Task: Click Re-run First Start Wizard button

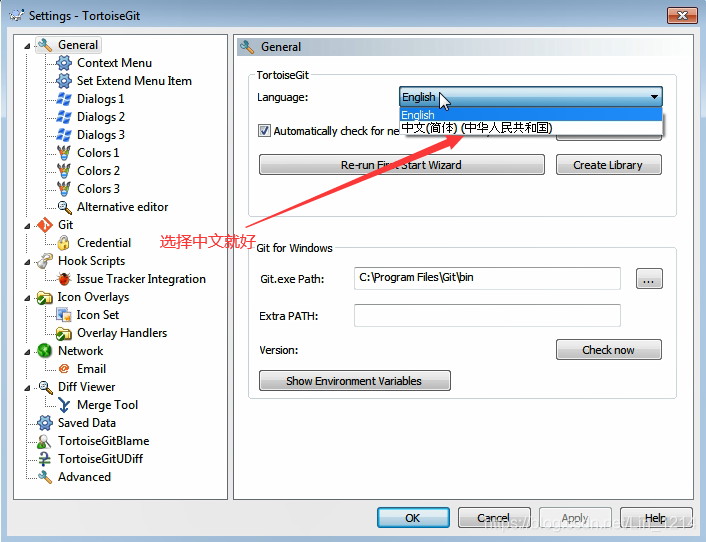Action: (402, 165)
